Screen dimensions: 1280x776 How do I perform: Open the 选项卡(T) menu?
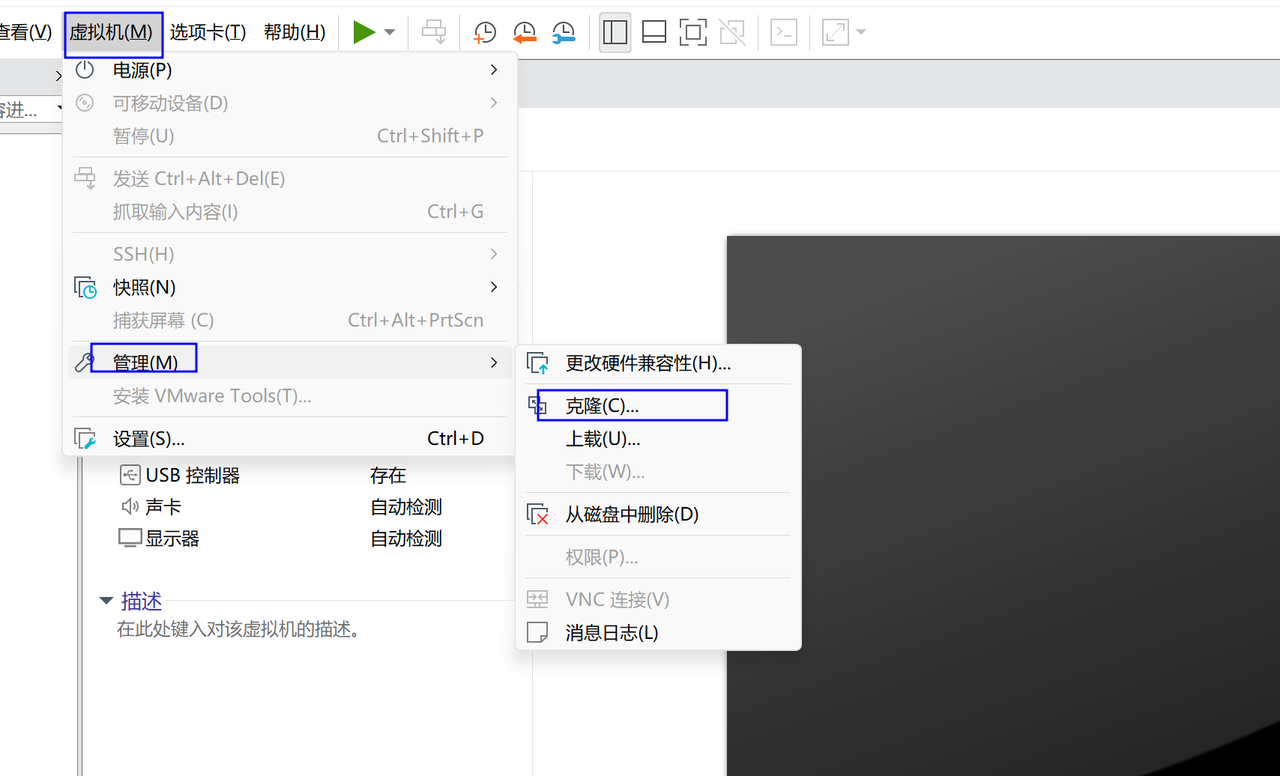point(208,32)
